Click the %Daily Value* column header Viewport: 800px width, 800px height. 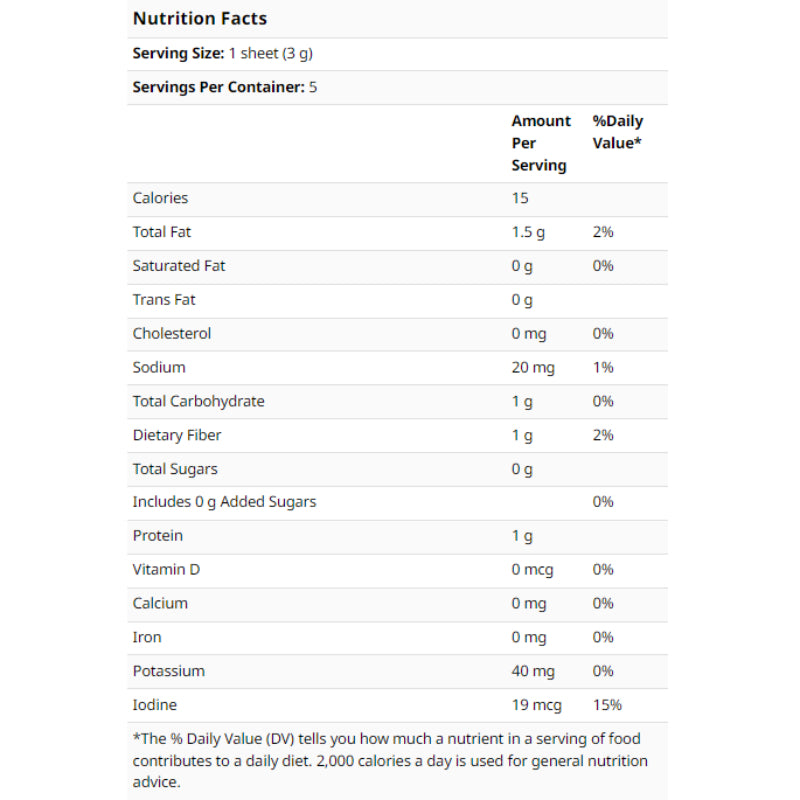(617, 132)
